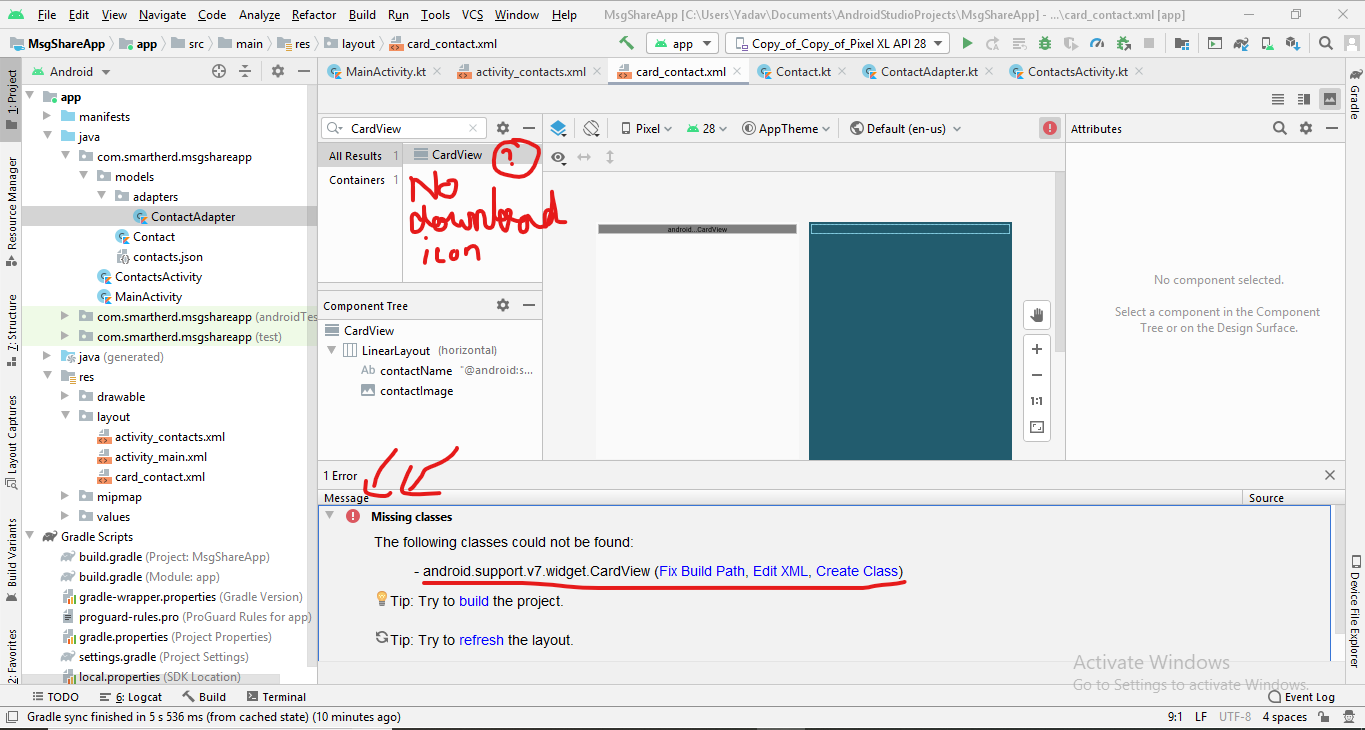Click the refresh layout tip link
This screenshot has height=730, width=1365.
(481, 640)
